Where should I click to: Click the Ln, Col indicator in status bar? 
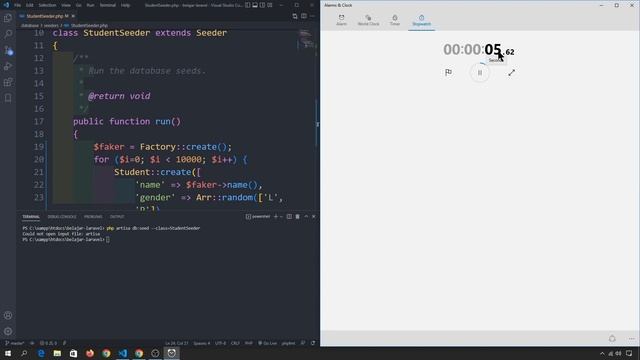177,343
